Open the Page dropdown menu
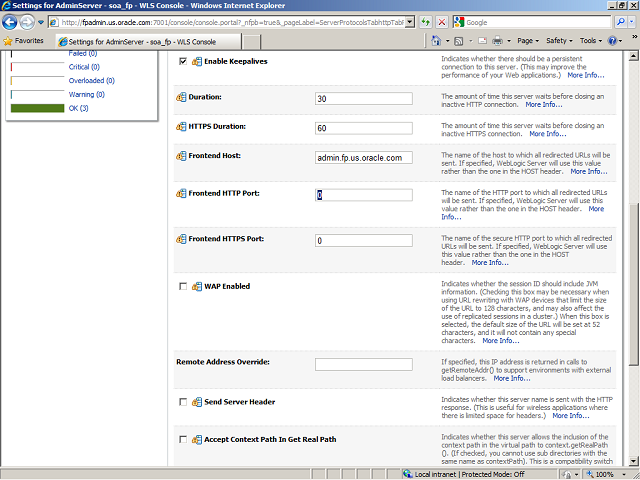This screenshot has width=640, height=480. click(x=529, y=41)
